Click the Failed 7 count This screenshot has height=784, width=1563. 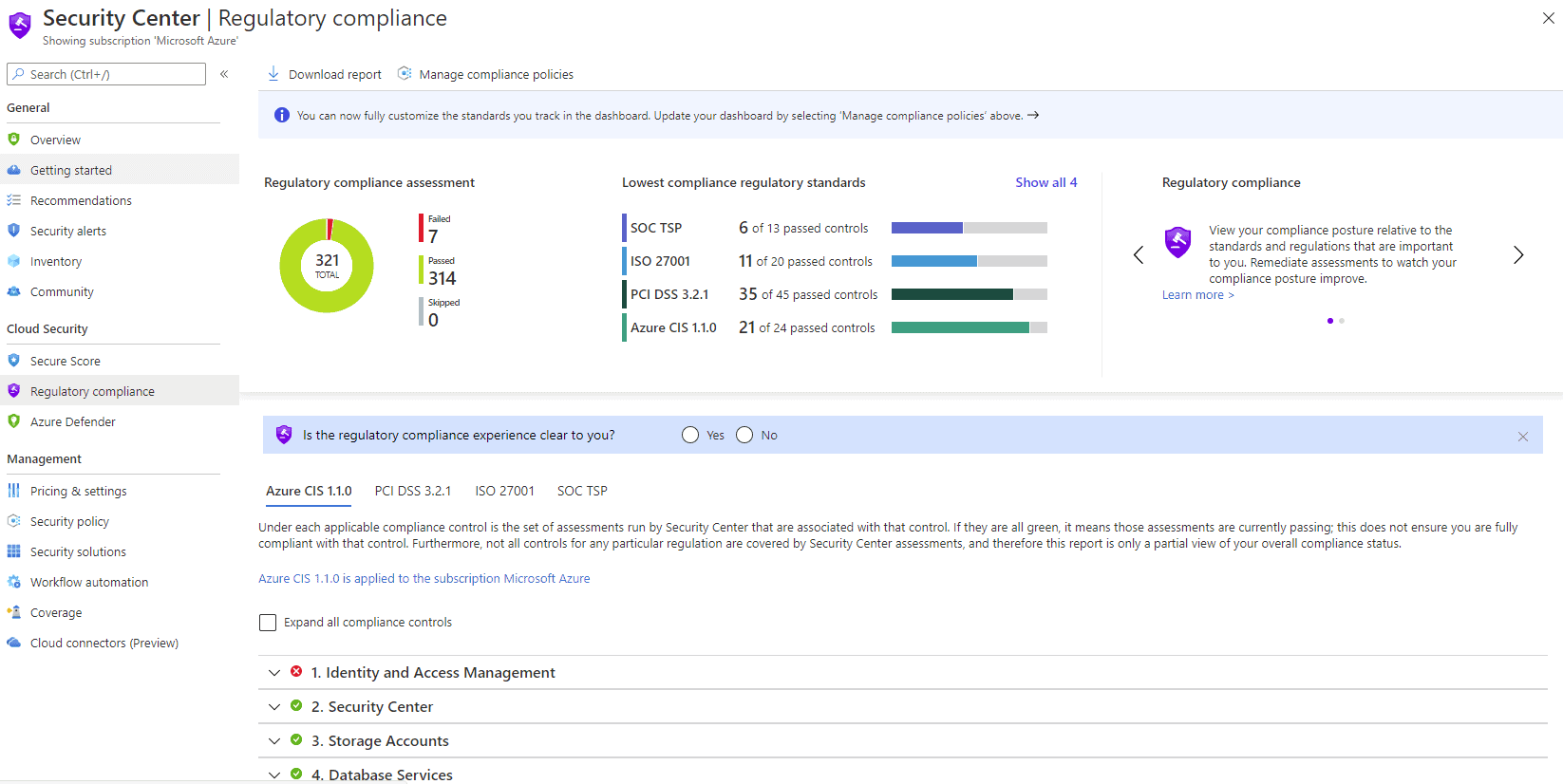point(435,229)
